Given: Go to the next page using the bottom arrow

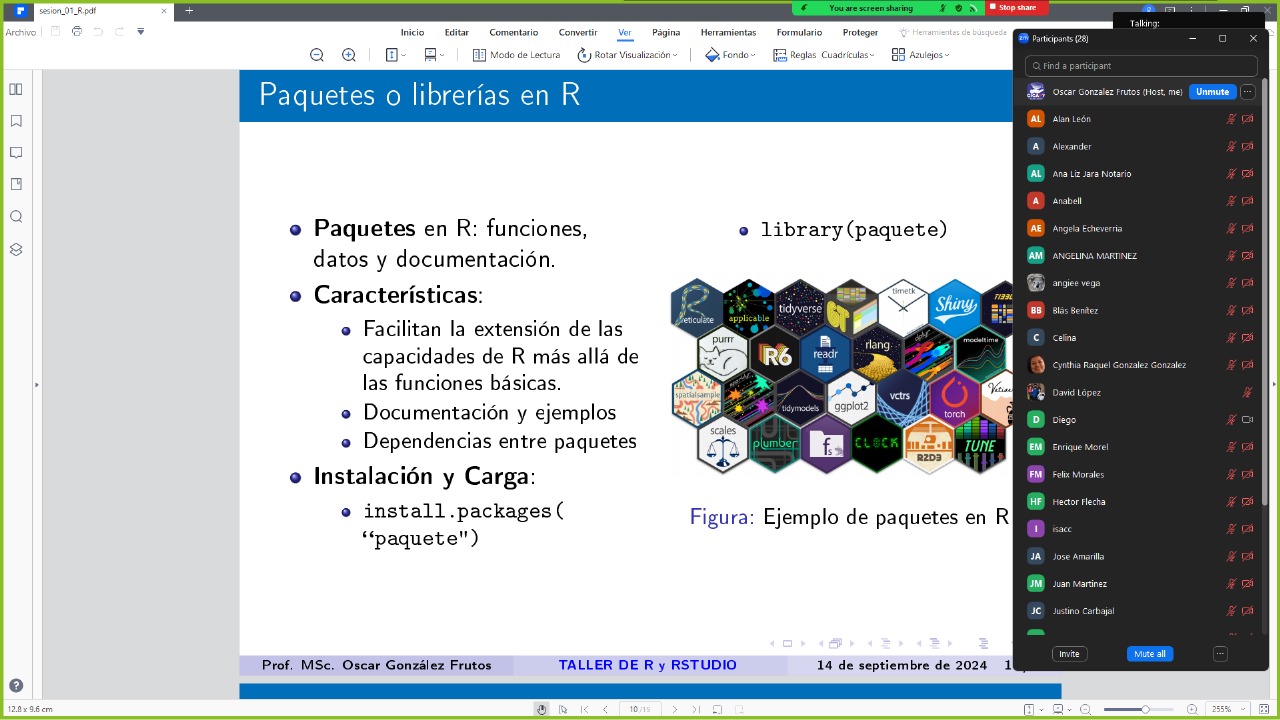Looking at the screenshot, I should pyautogui.click(x=674, y=709).
